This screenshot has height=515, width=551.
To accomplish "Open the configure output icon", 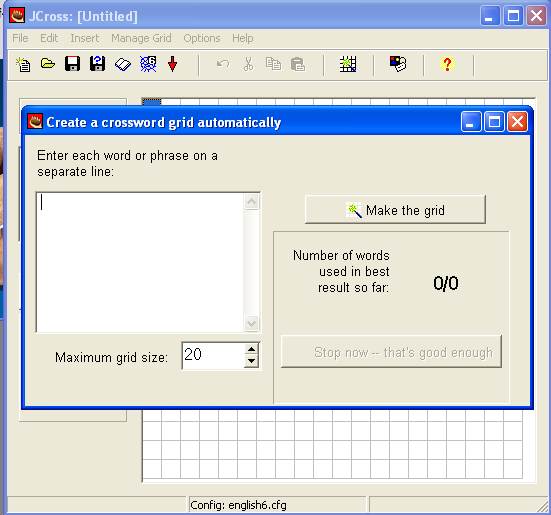I will (398, 64).
